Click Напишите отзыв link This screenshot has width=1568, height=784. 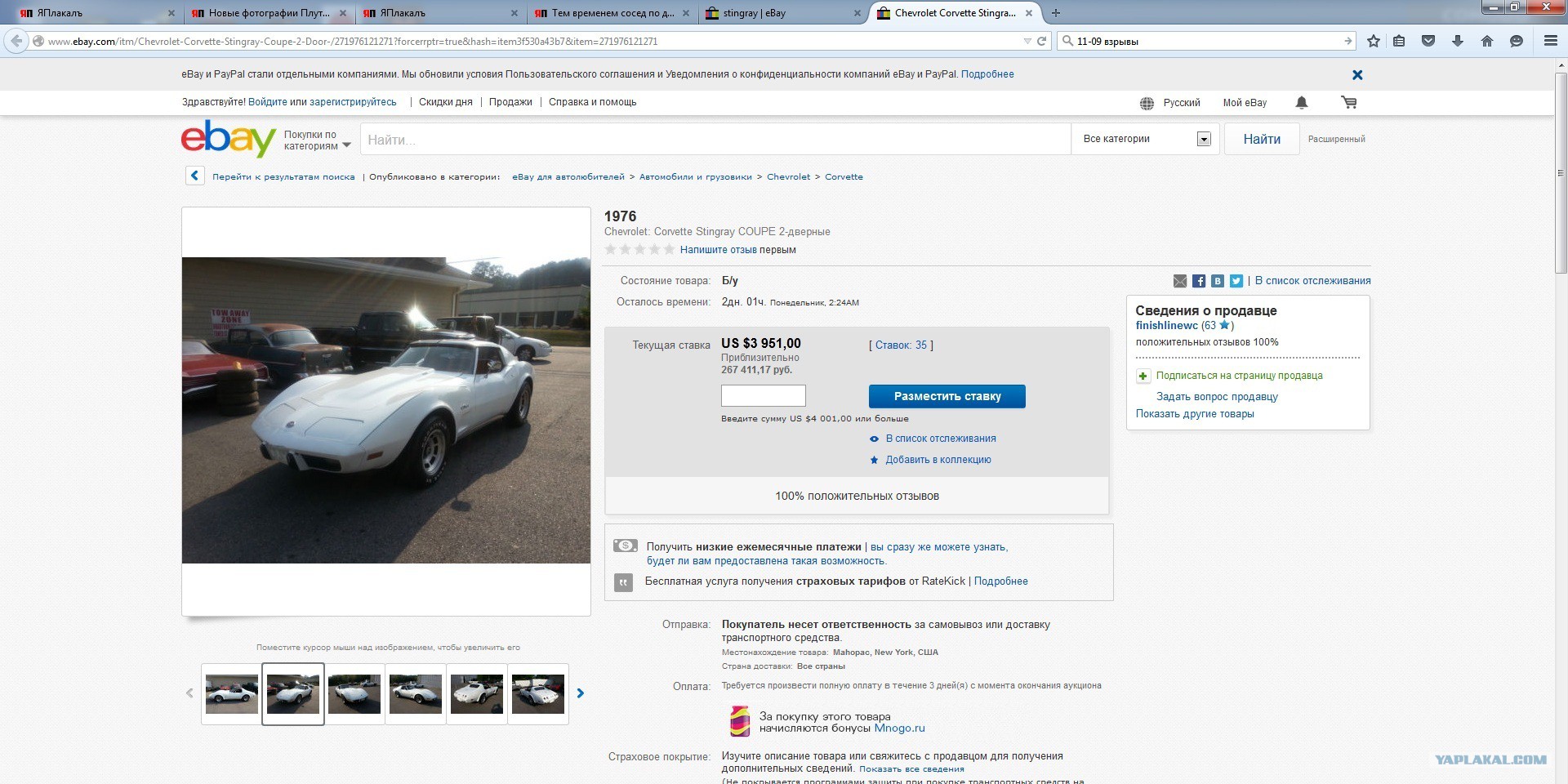719,250
